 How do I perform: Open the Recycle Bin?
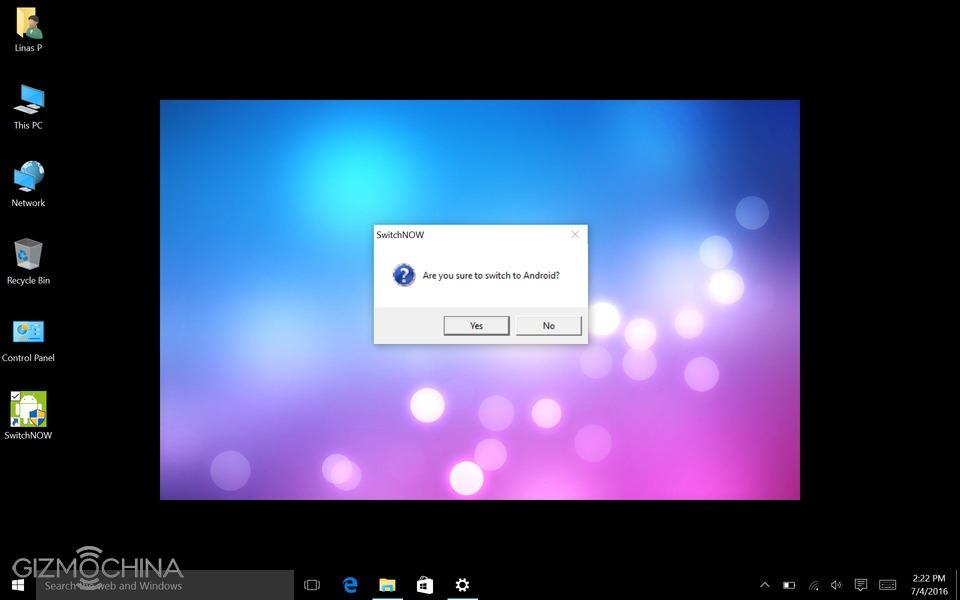click(x=28, y=256)
